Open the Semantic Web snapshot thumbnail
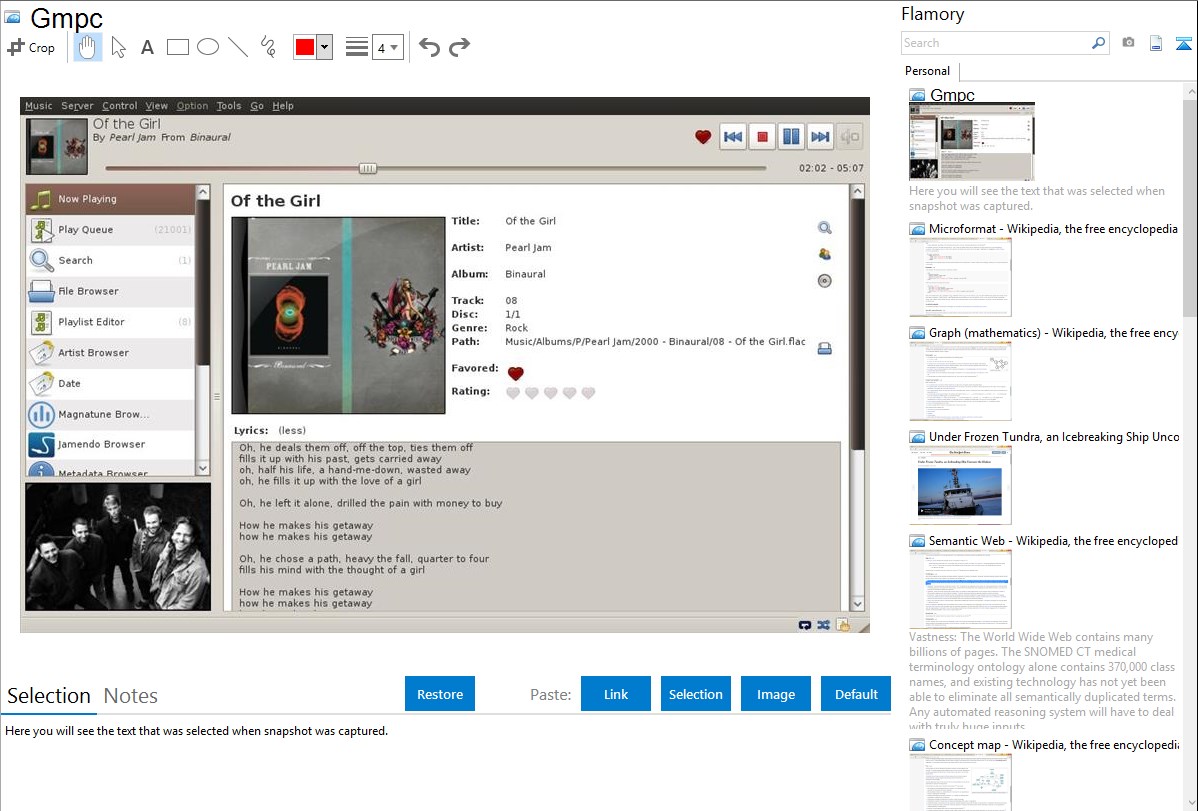 tap(960, 588)
